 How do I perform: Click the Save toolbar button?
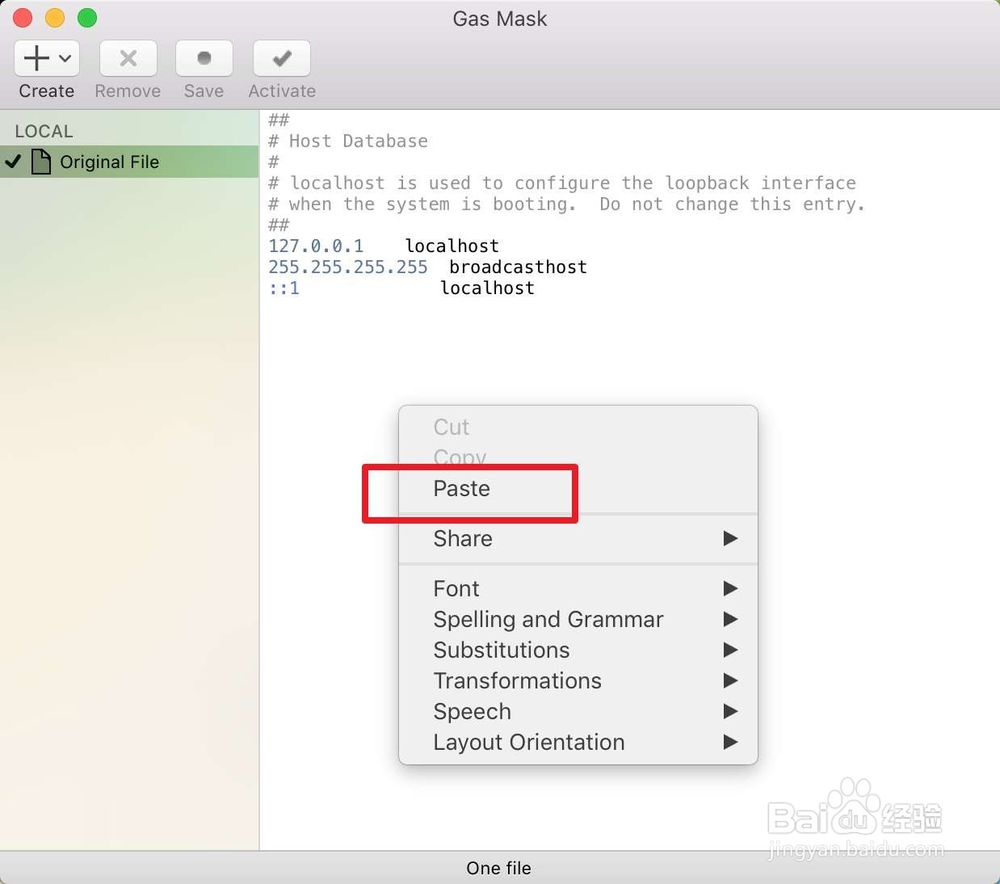coord(204,58)
